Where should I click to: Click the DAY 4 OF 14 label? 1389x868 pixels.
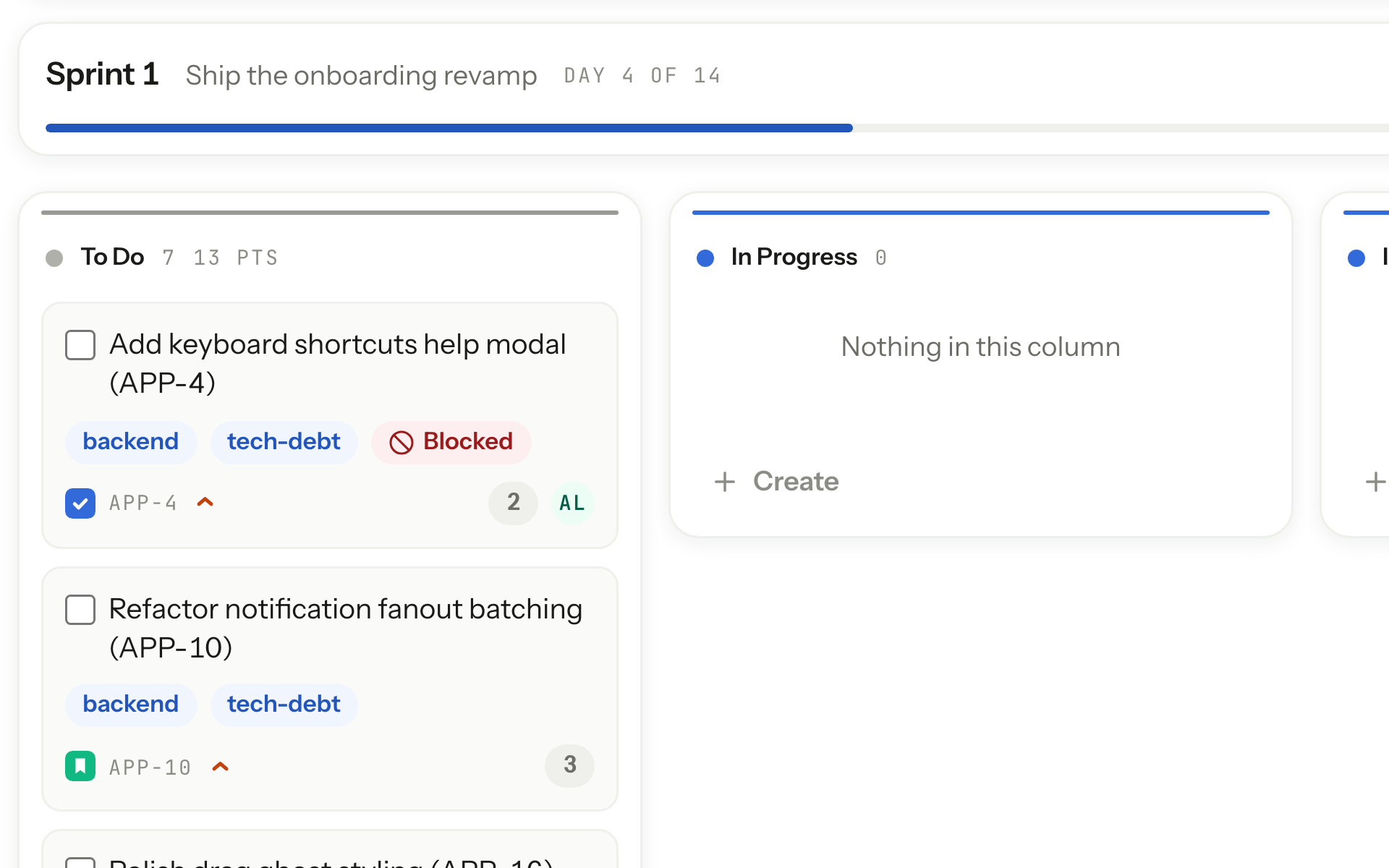642,76
